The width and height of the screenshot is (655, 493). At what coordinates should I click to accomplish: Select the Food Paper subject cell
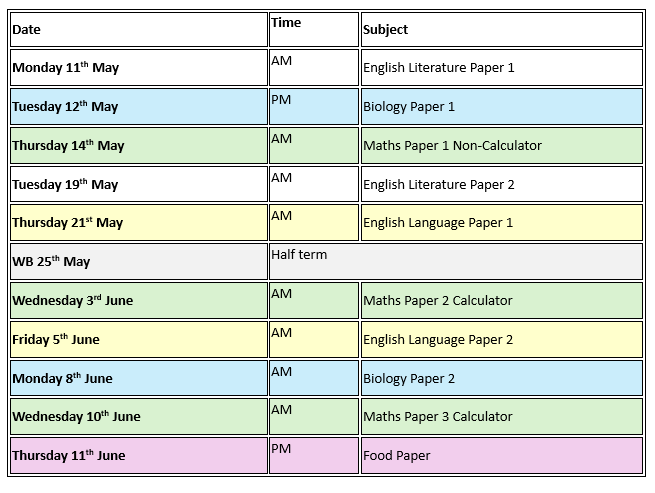500,455
